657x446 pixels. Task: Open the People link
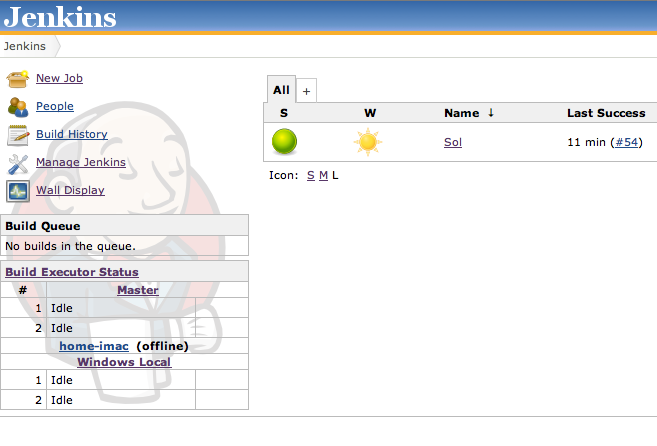pos(54,106)
